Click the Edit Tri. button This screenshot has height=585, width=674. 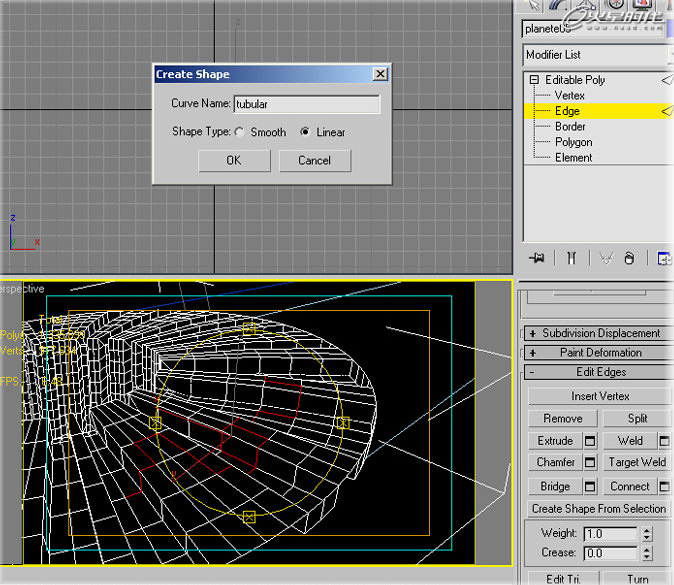click(x=563, y=579)
